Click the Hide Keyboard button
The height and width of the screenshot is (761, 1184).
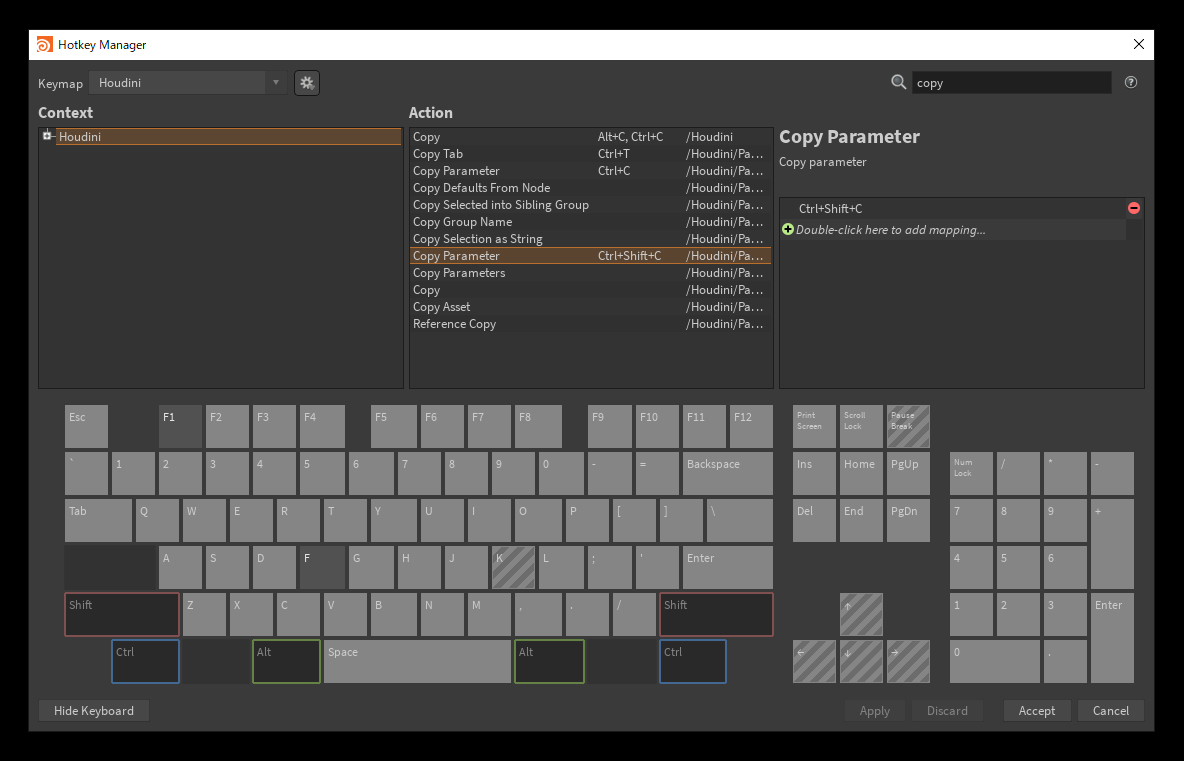pos(94,710)
